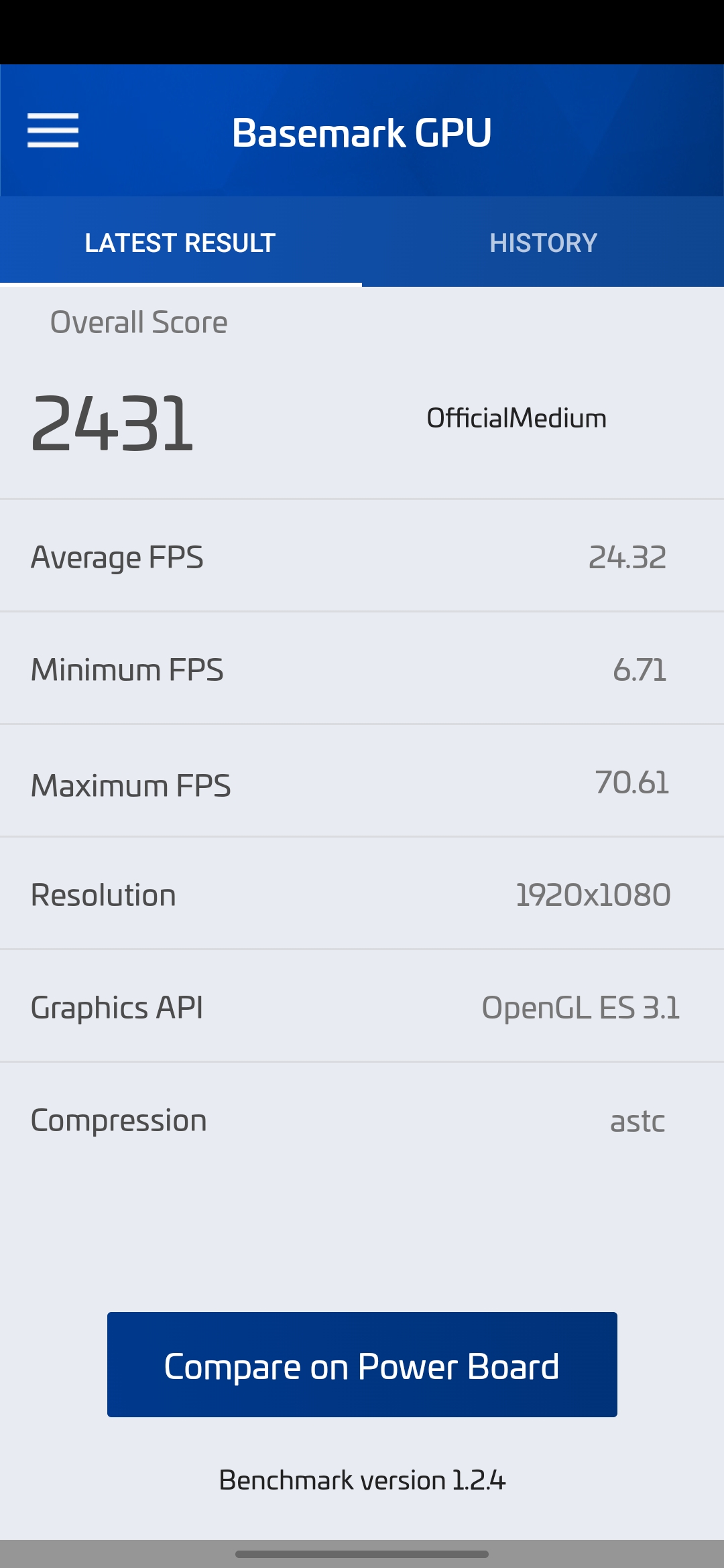Select the Resolution 1920x1080 row
The image size is (724, 1568).
pyautogui.click(x=362, y=895)
